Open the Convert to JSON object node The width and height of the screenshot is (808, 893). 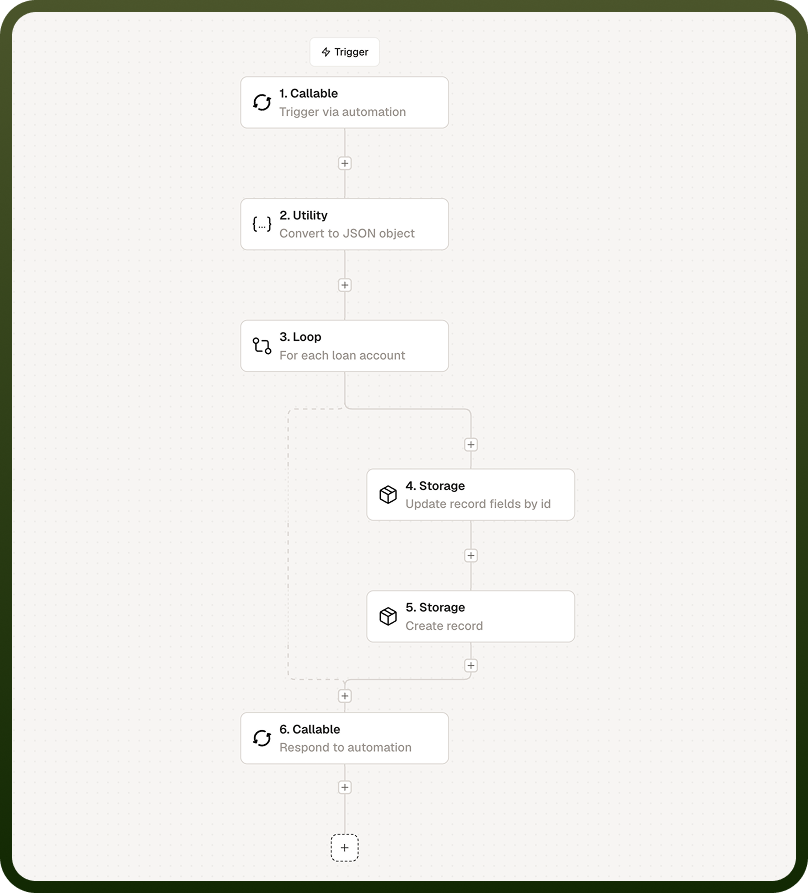click(344, 224)
